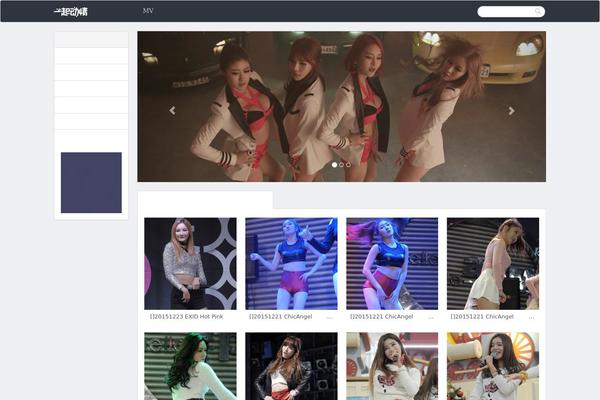This screenshot has height=400, width=600.
Task: Select the middle carousel indicator dot
Action: click(341, 165)
